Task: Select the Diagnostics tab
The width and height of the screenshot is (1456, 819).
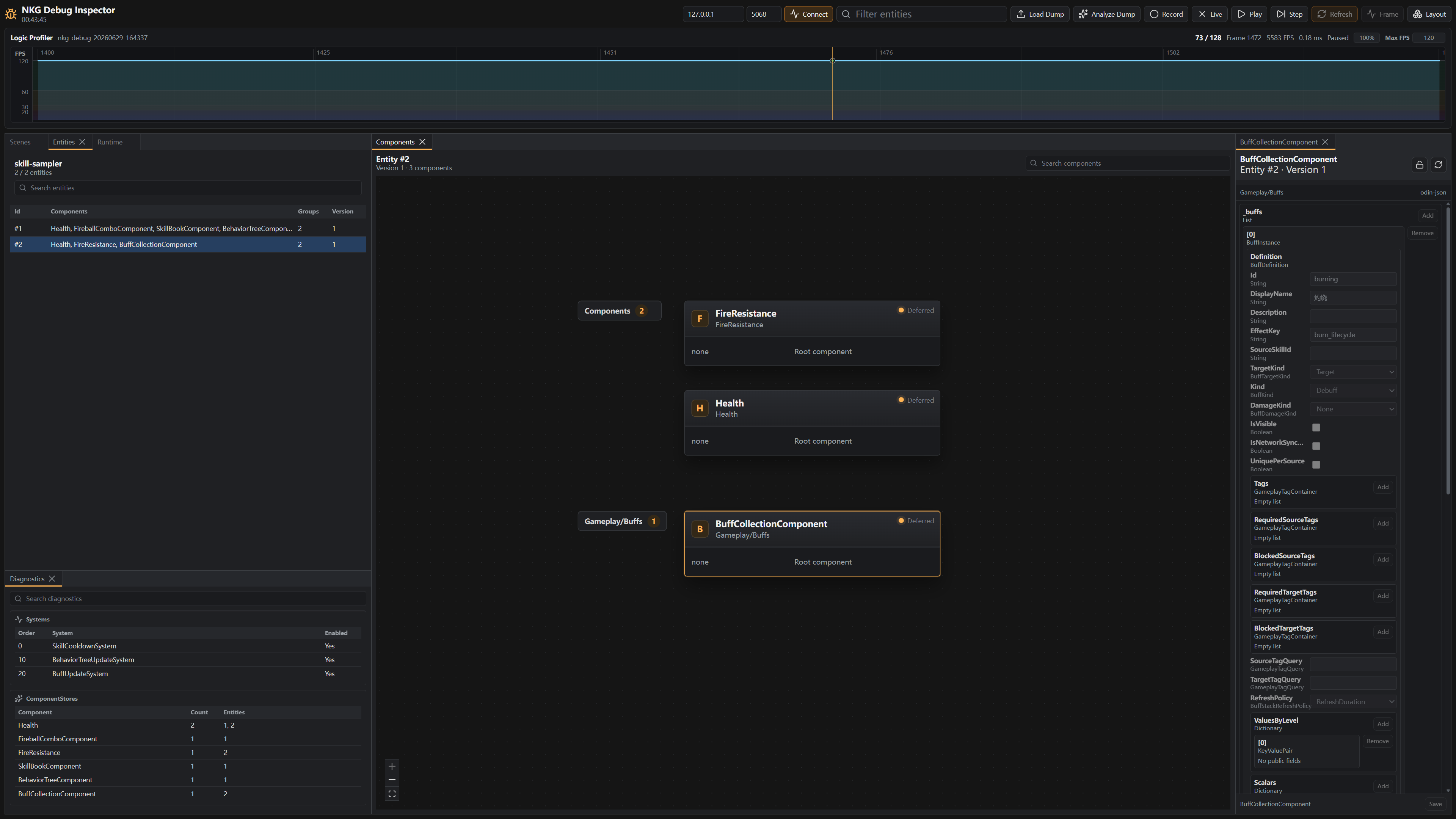Action: (x=27, y=579)
